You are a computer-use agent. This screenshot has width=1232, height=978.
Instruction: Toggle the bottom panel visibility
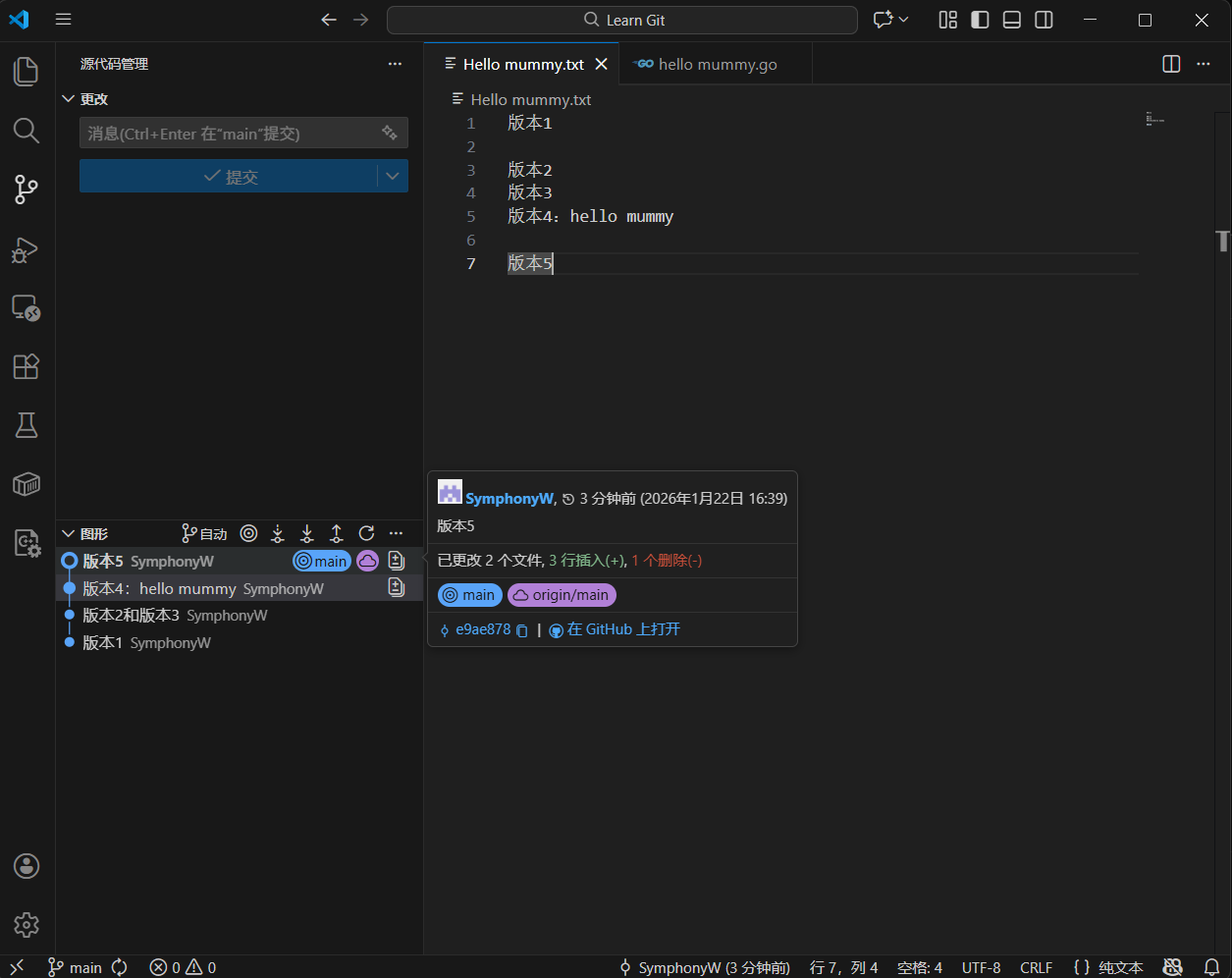(x=1012, y=20)
